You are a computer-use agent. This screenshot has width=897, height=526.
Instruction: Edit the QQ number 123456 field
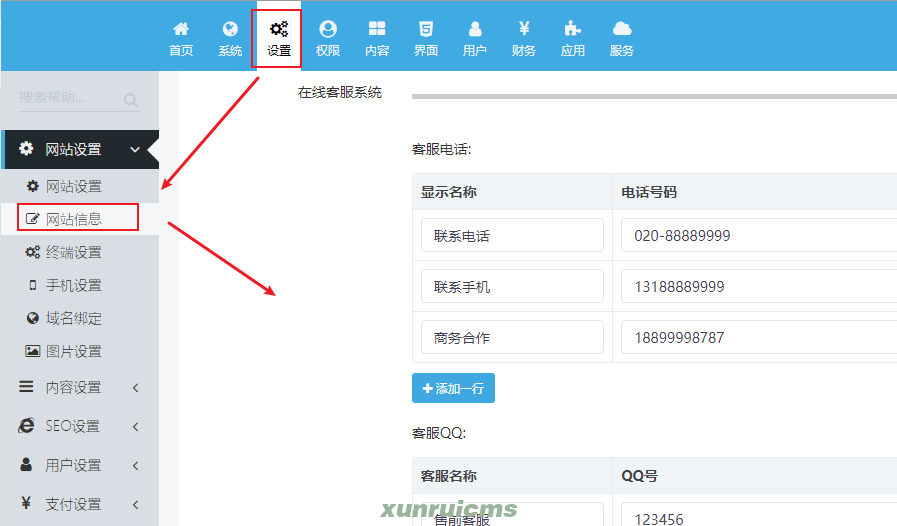(759, 515)
